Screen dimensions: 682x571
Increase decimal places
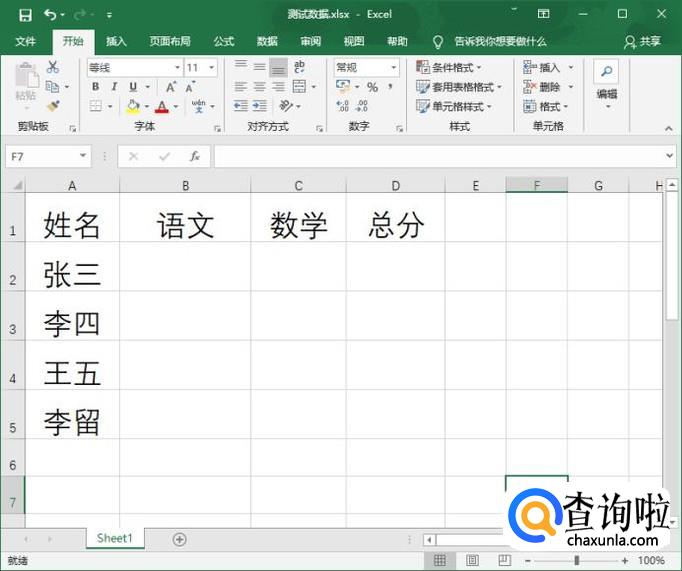[x=343, y=106]
